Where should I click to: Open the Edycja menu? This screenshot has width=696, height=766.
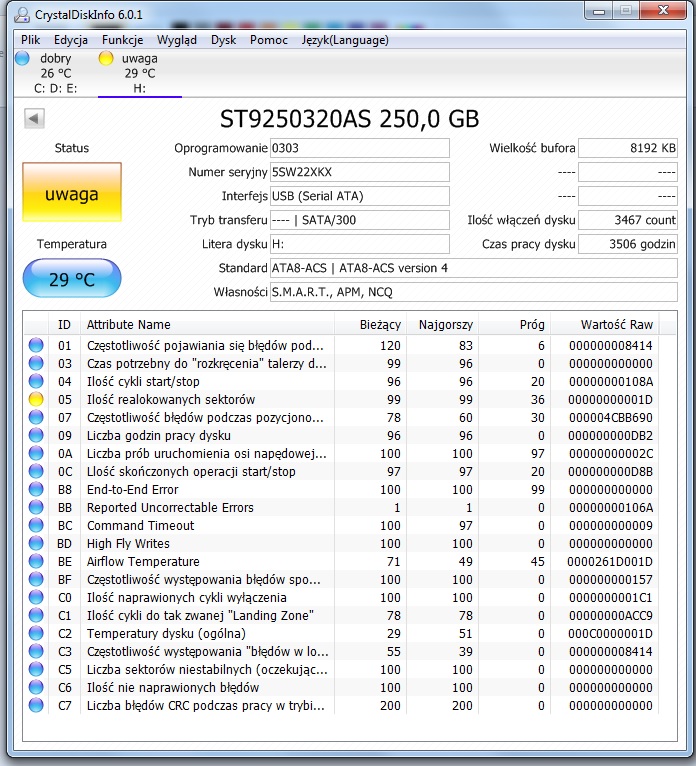[71, 40]
